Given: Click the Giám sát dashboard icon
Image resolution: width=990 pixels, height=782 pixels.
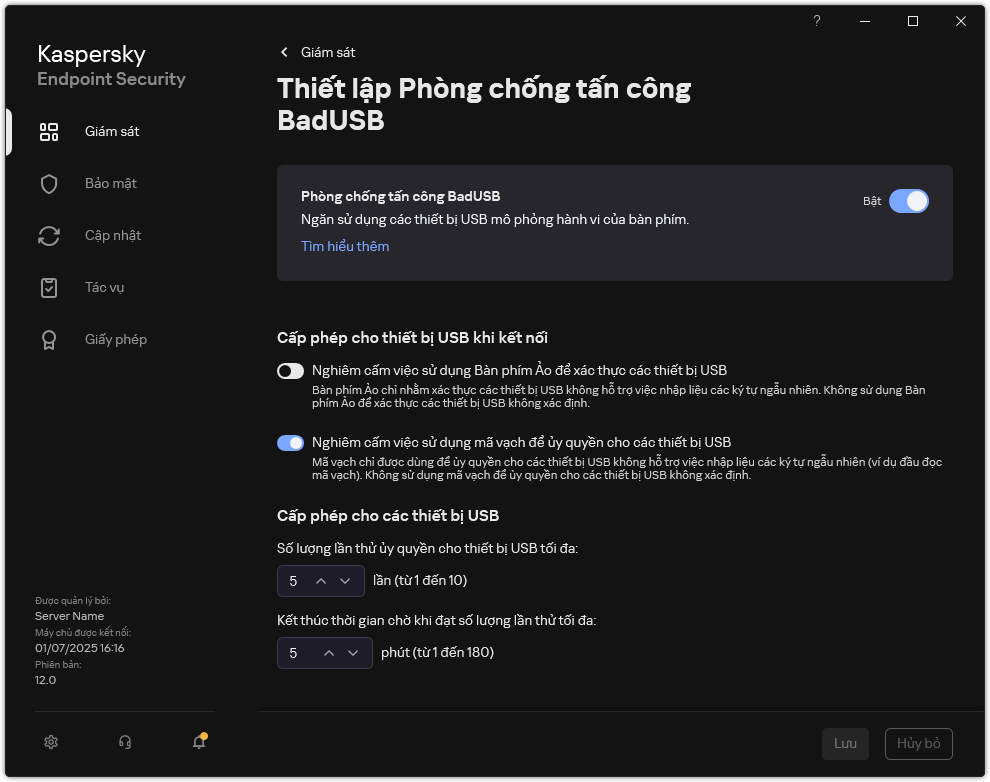Looking at the screenshot, I should point(49,132).
